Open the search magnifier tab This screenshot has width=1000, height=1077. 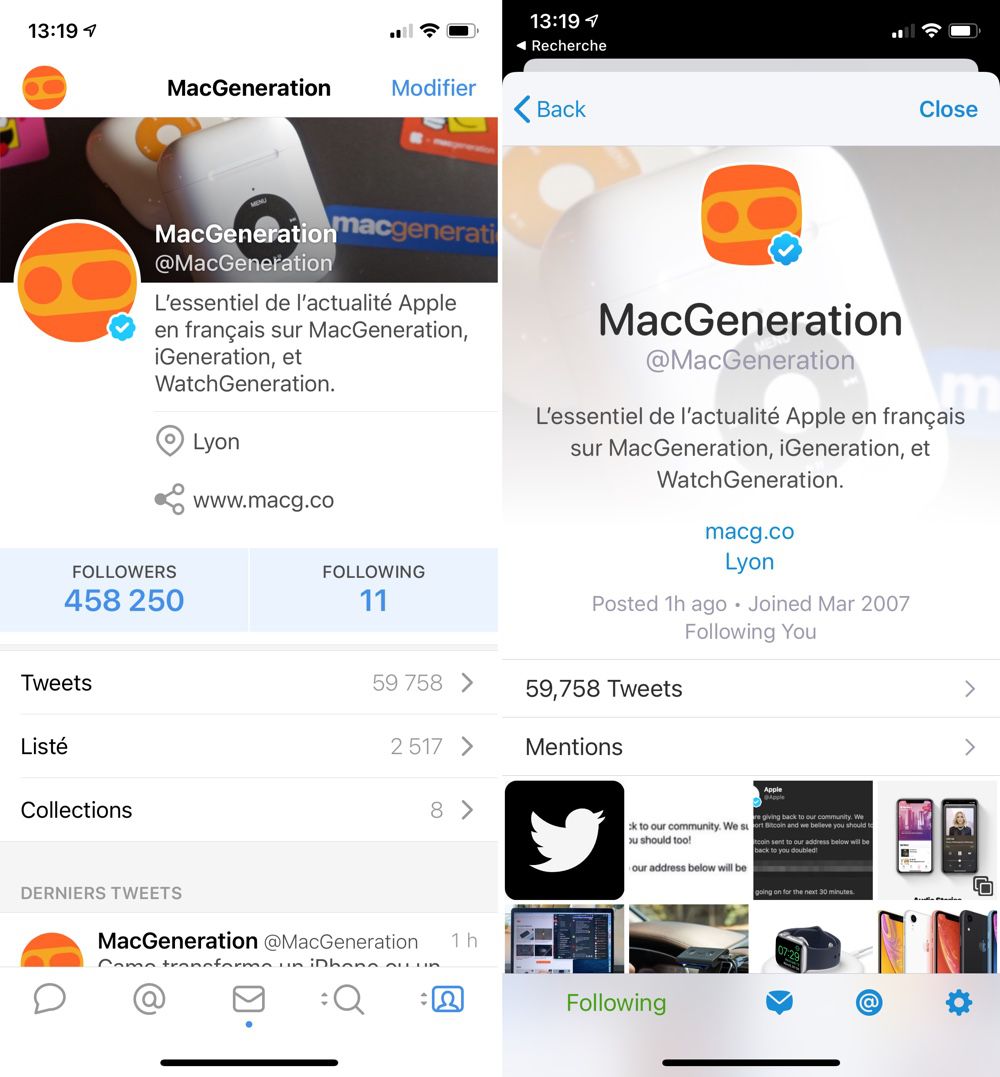[344, 999]
